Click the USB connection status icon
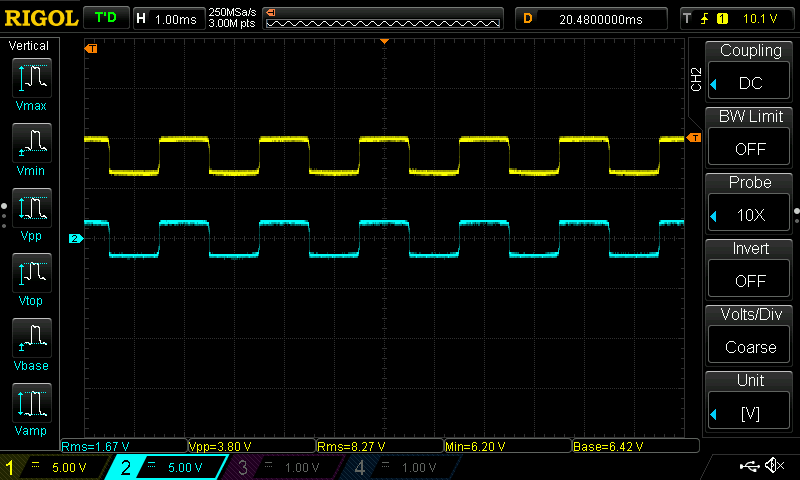Screen dimensions: 800x480 click(x=749, y=466)
